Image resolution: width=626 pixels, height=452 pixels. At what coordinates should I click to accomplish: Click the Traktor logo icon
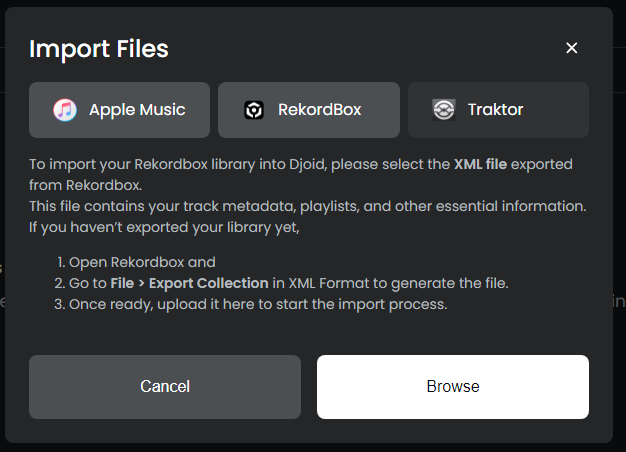pyautogui.click(x=444, y=110)
